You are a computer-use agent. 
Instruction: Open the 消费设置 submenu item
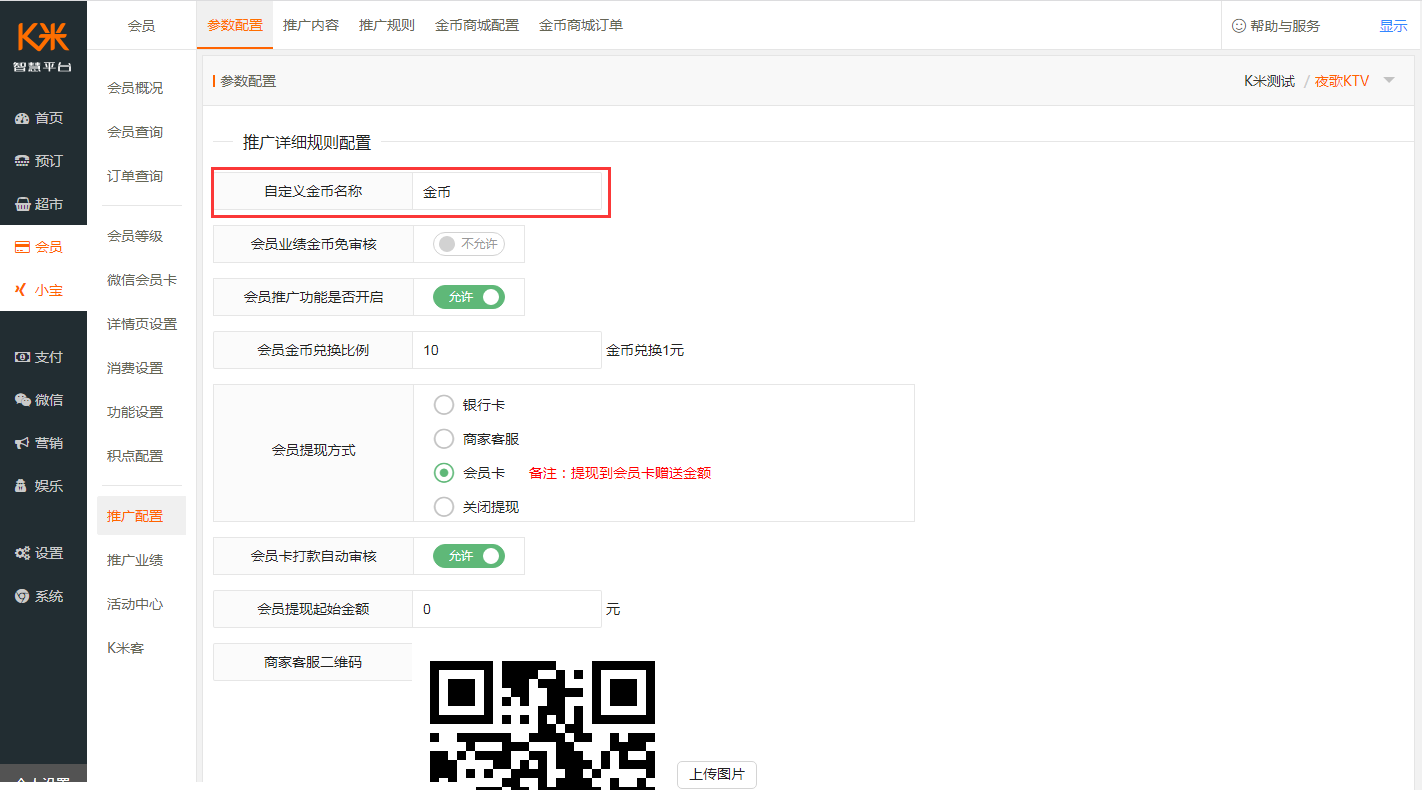tap(135, 368)
